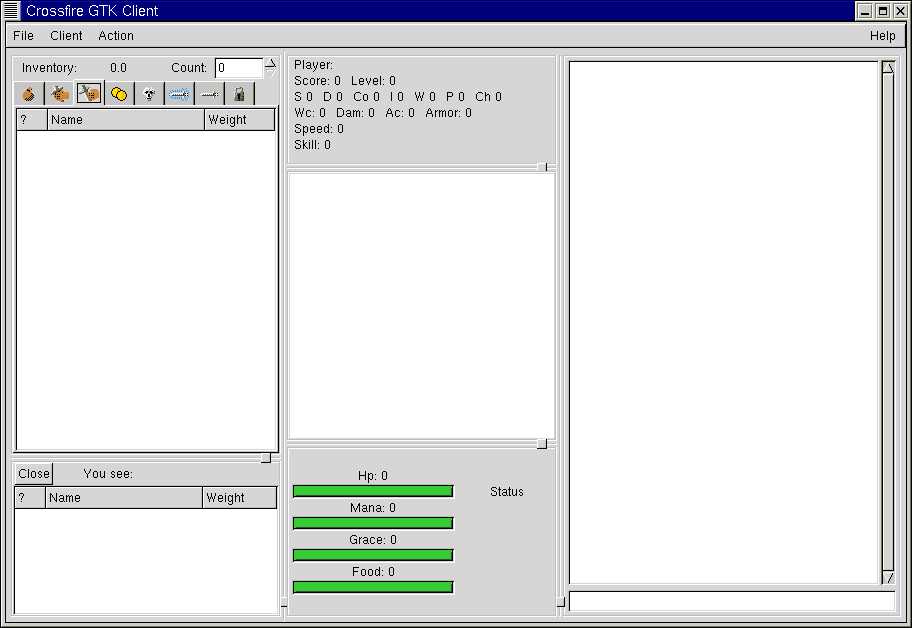Show all inventory items via bag tab

[x=28, y=94]
